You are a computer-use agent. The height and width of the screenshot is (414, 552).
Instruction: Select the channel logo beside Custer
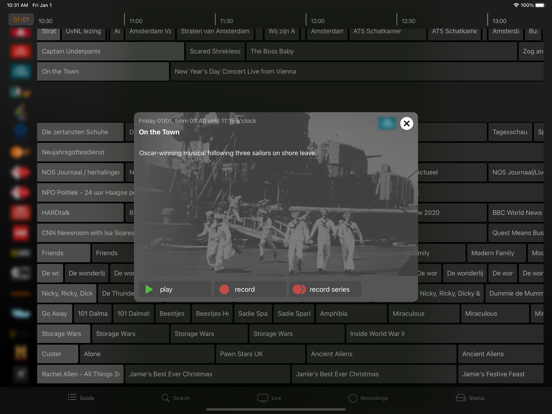pyautogui.click(x=20, y=353)
